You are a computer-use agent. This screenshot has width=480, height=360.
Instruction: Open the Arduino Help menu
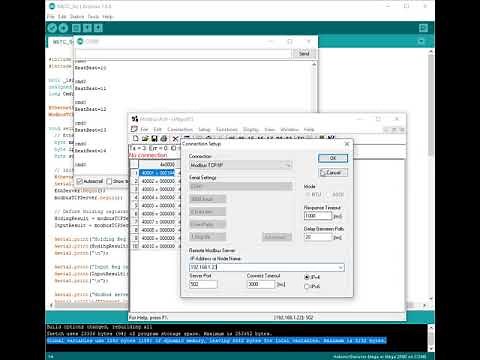108,16
